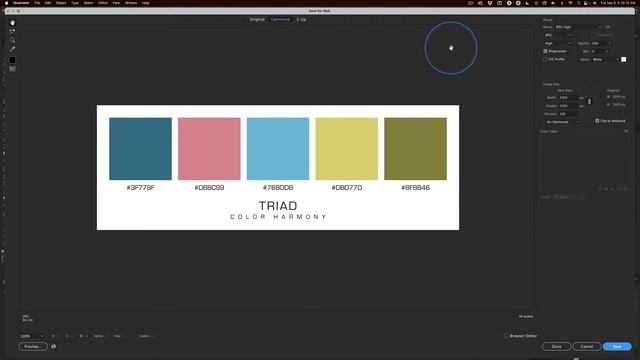
Task: Open the Help menu
Action: coord(146,3)
